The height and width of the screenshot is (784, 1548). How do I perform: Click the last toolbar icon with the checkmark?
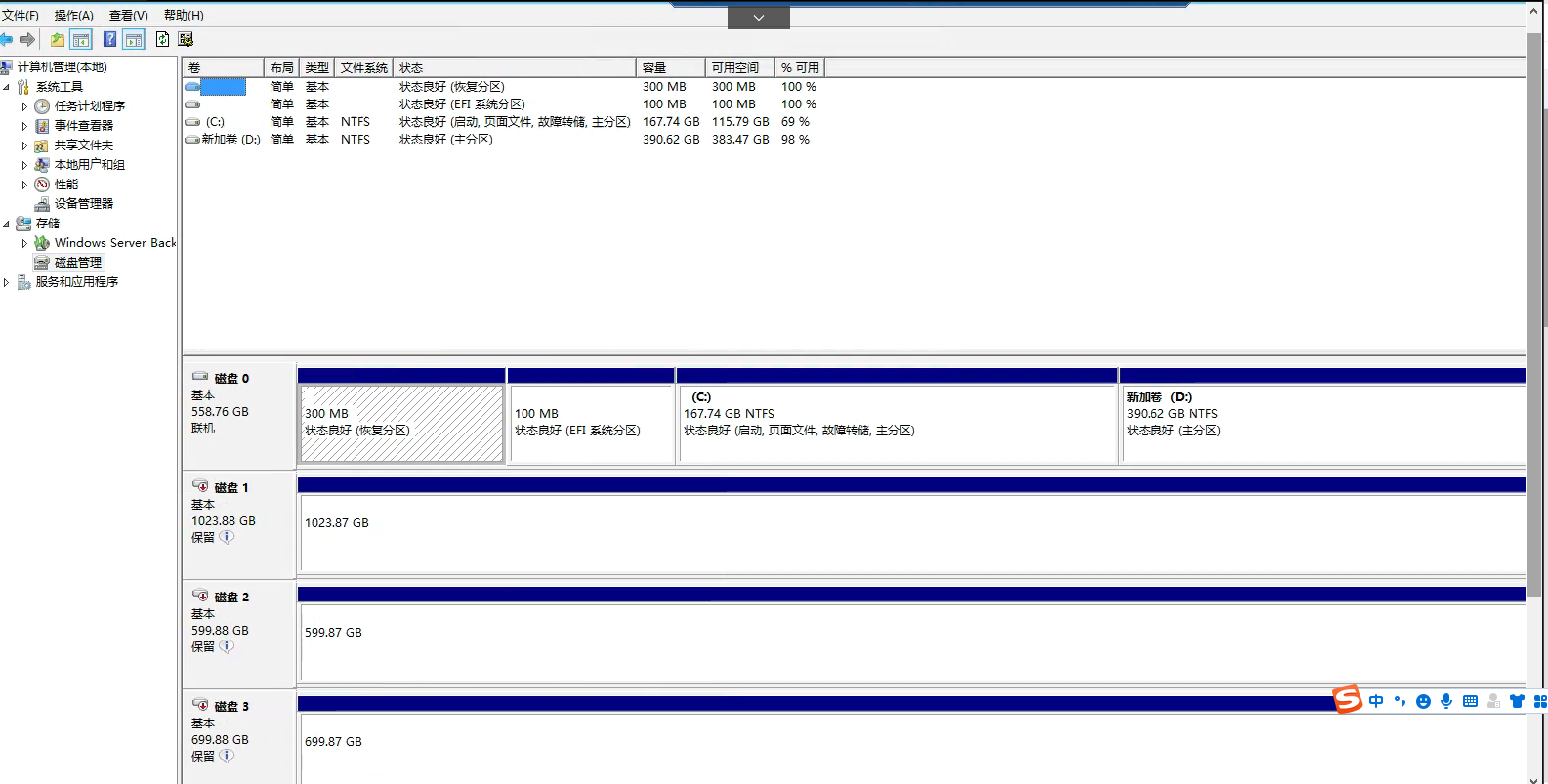(x=186, y=39)
